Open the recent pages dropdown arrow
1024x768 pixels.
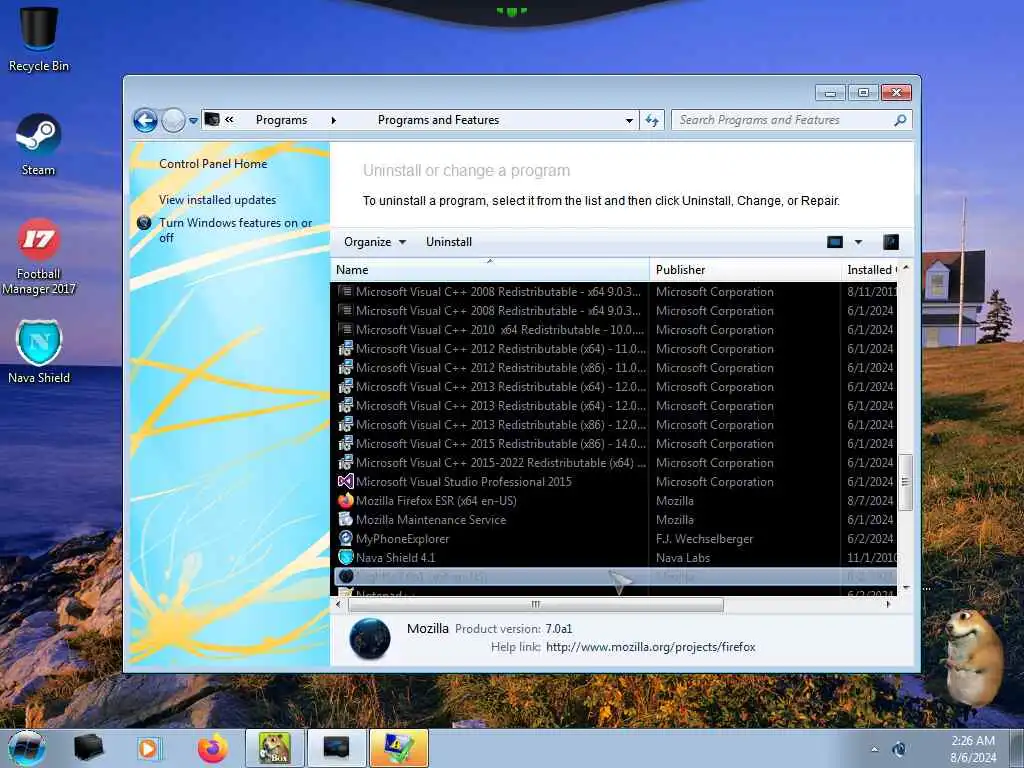click(193, 121)
